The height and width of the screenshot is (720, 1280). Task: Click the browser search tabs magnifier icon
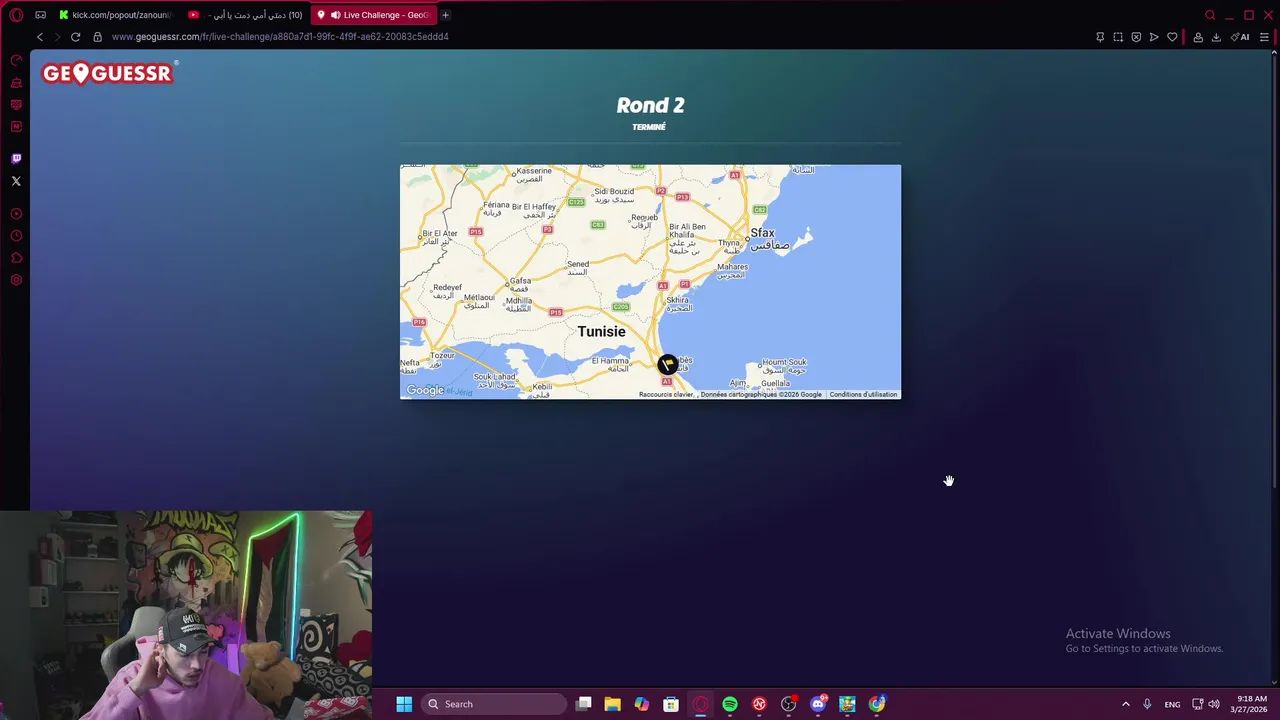[1210, 15]
